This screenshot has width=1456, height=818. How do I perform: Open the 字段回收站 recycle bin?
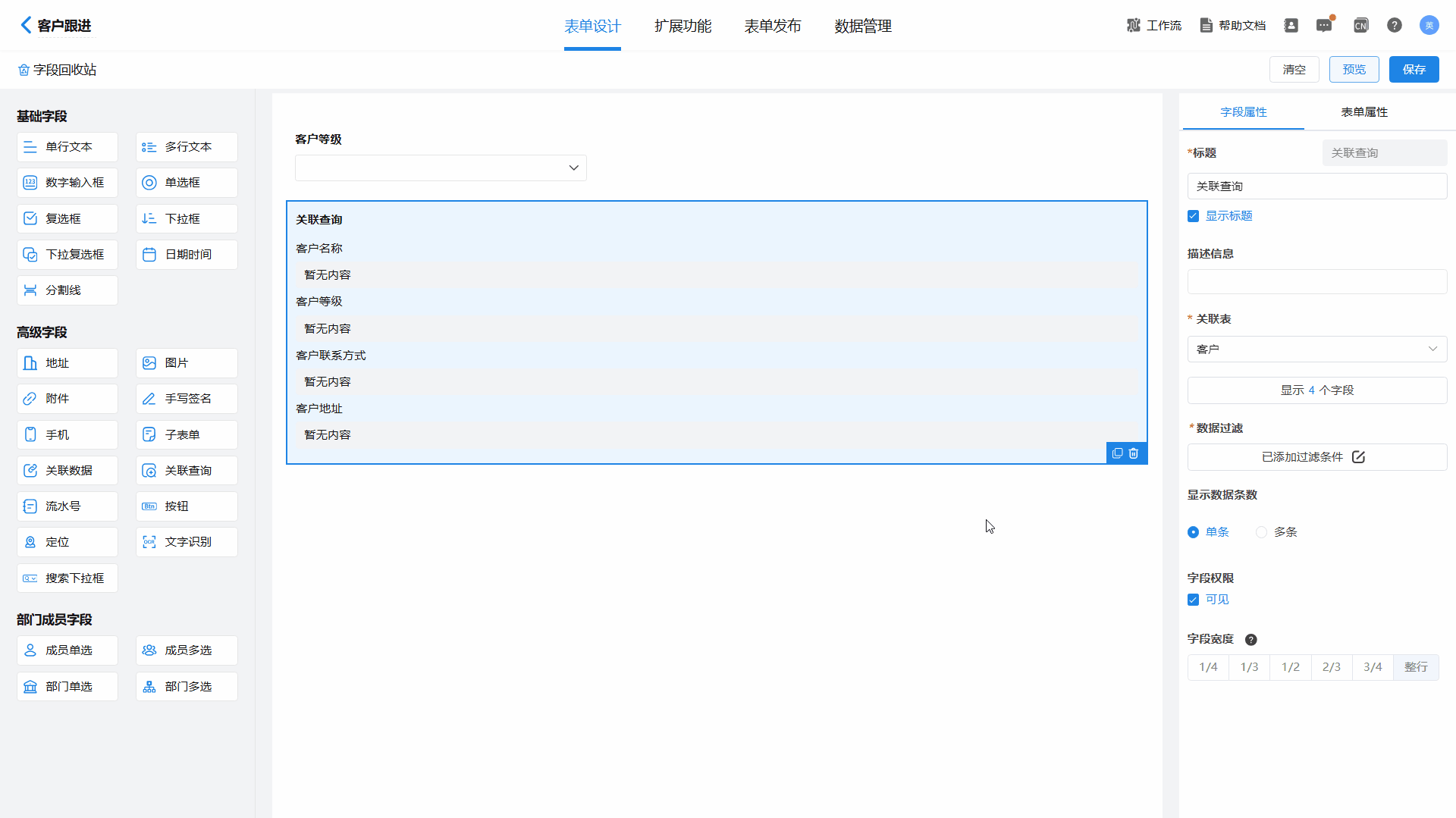58,70
